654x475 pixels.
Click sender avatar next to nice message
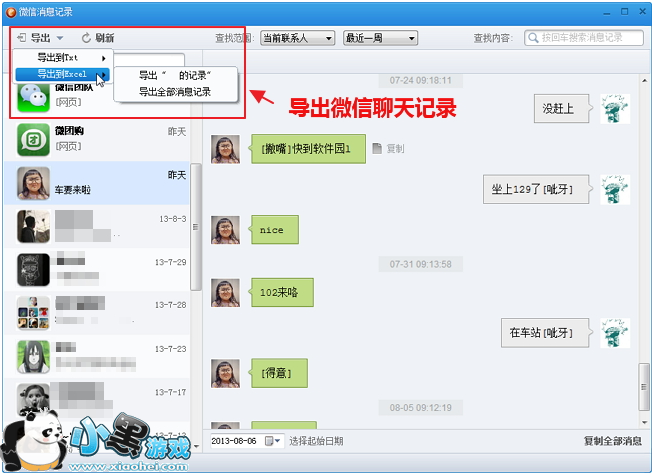225,230
